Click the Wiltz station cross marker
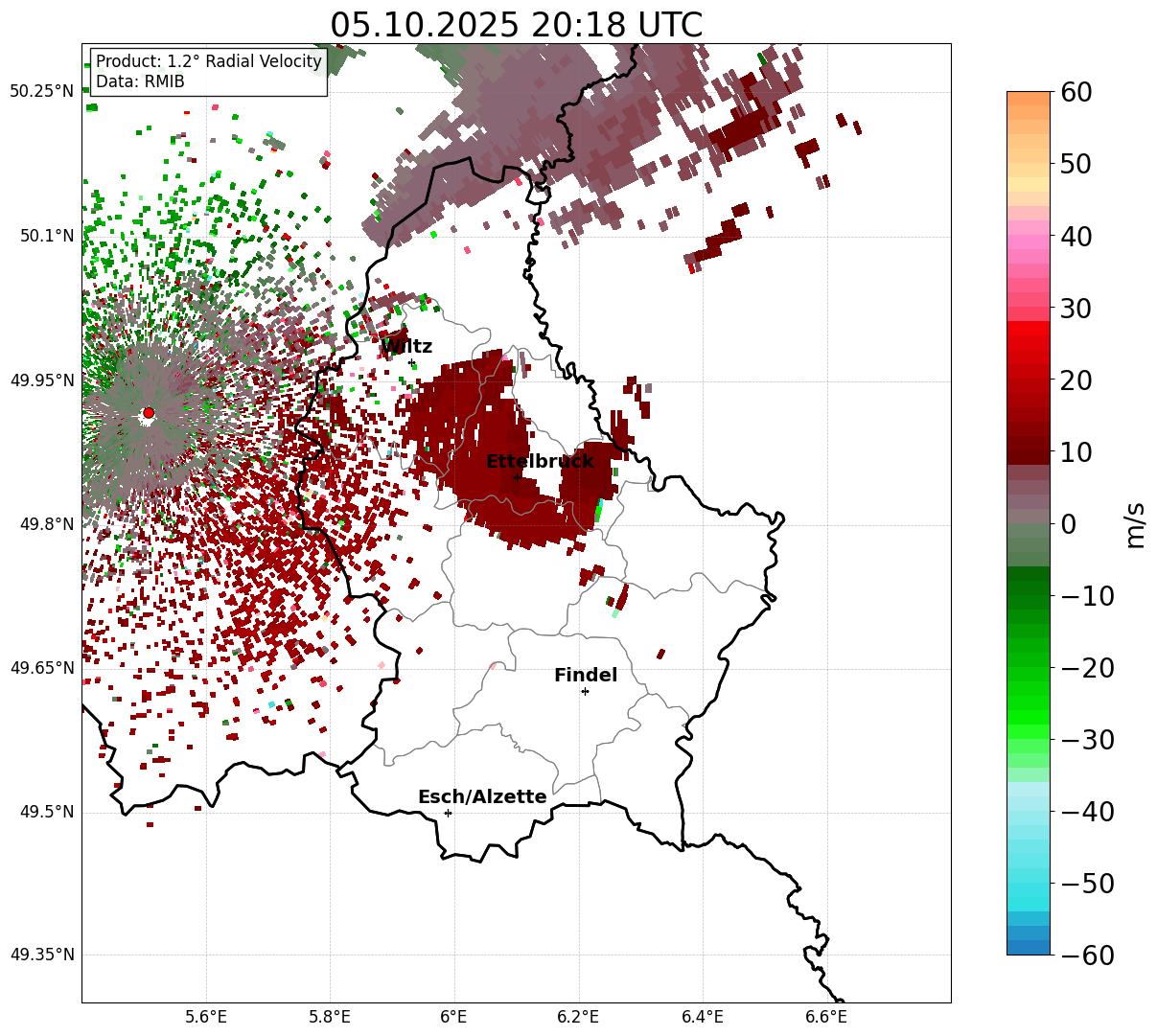The width and height of the screenshot is (1157, 1036). click(x=413, y=363)
